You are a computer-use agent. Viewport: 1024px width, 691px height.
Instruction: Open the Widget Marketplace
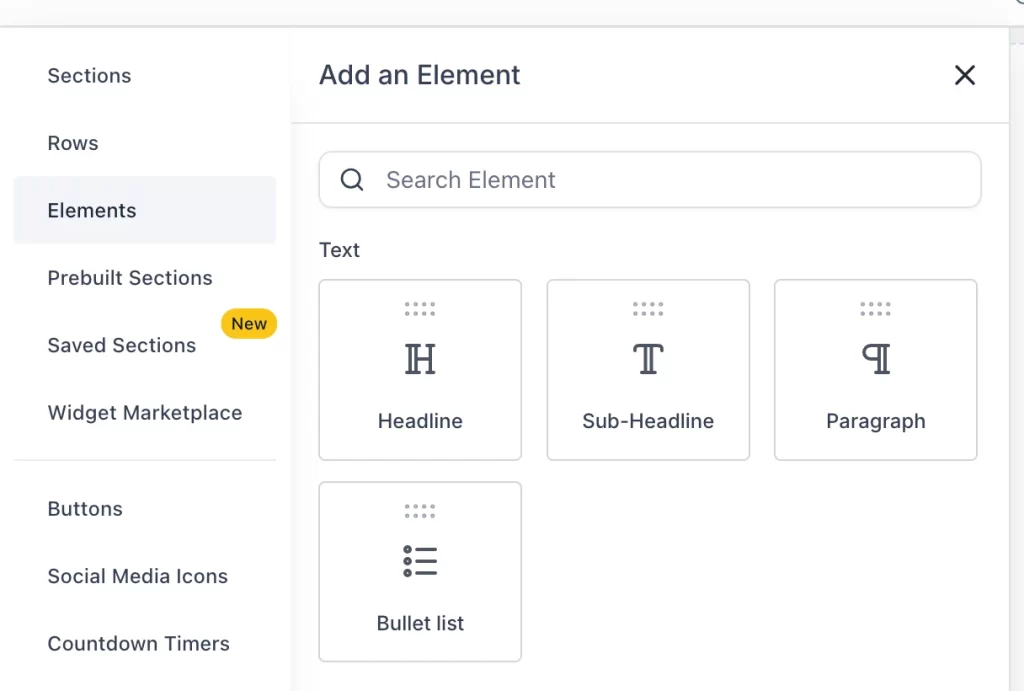pos(145,413)
